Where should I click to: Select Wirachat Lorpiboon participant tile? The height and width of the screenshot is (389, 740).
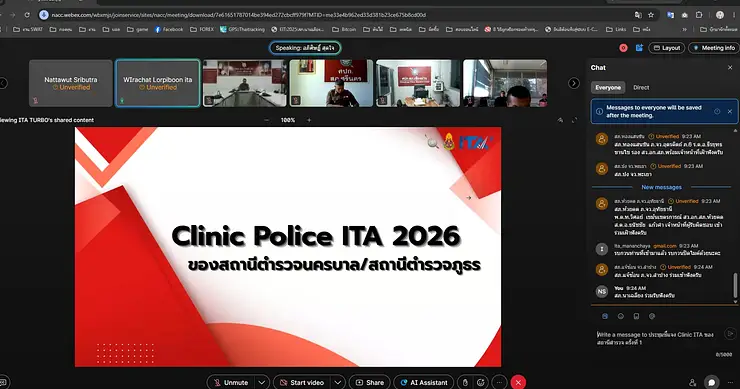pos(158,83)
